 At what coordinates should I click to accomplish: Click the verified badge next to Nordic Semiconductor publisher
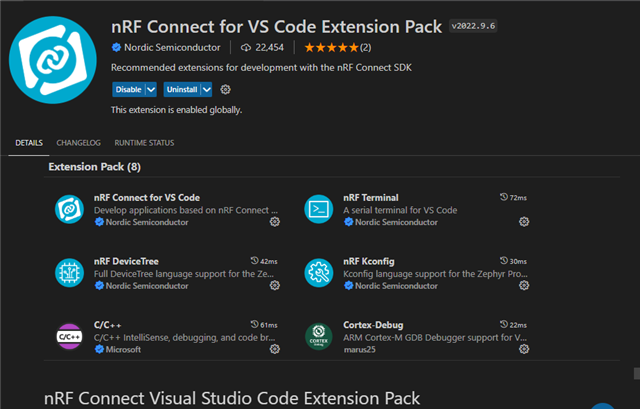(116, 47)
